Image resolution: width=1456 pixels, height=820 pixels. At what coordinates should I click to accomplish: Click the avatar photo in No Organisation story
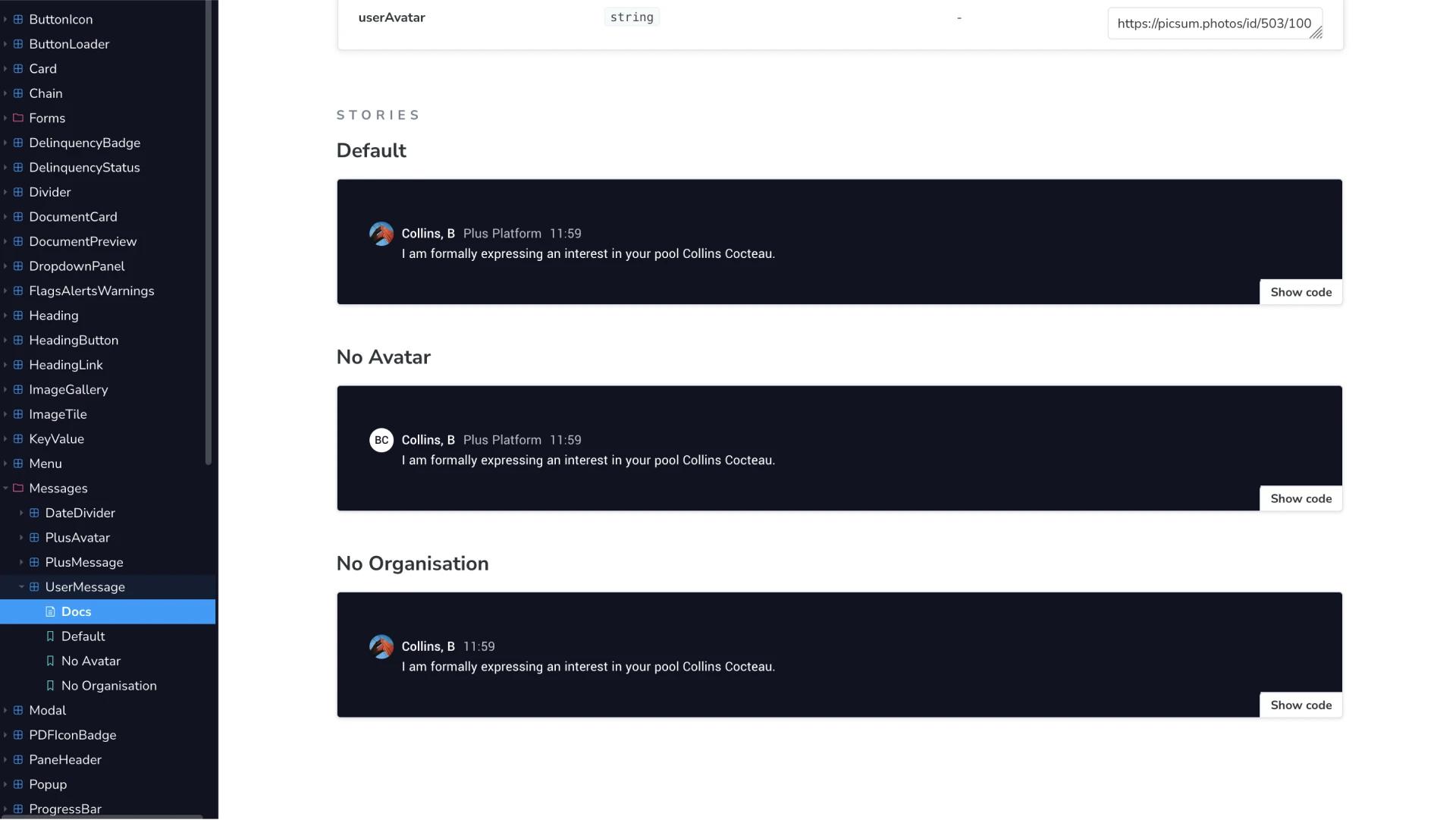tap(381, 646)
